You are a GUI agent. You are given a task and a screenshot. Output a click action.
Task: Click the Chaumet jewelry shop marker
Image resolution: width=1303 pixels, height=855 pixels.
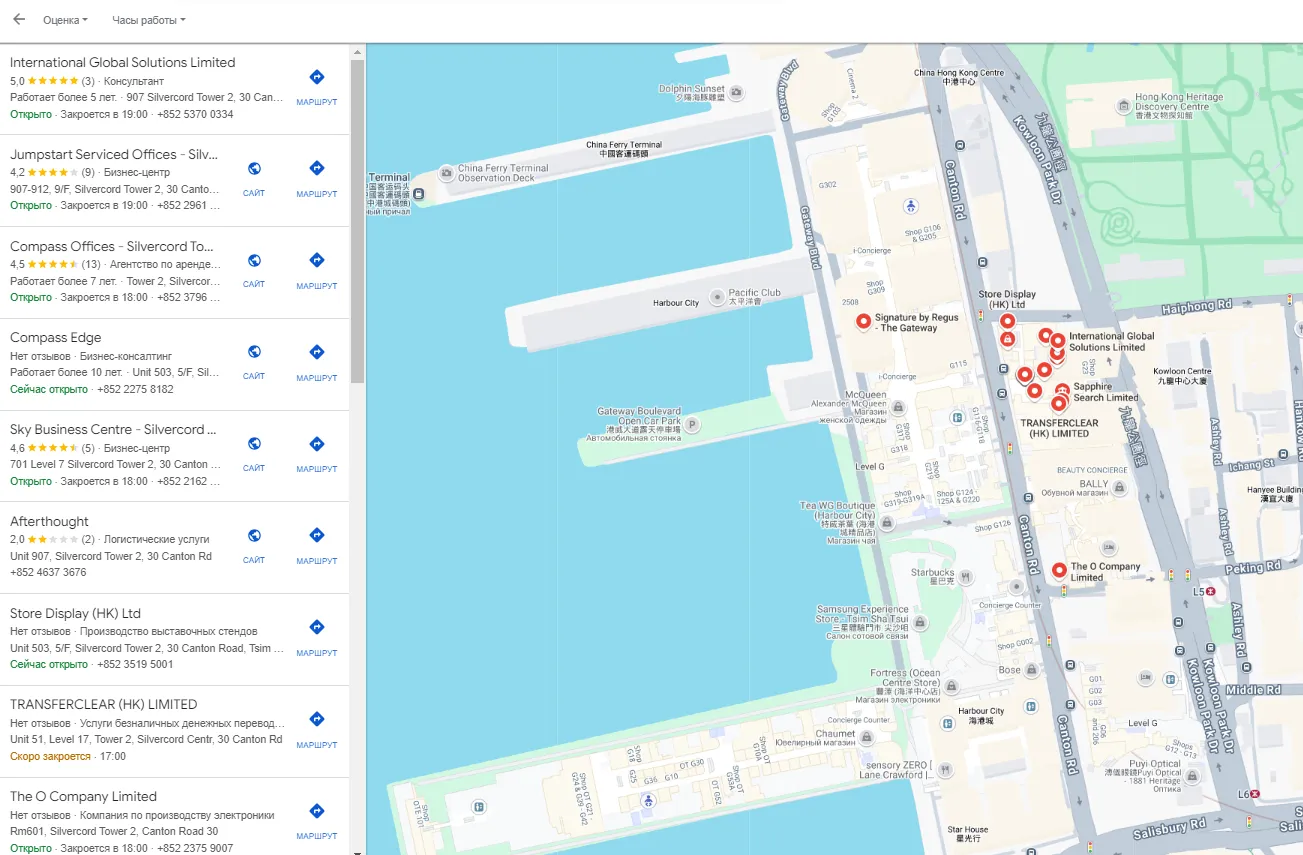(867, 737)
